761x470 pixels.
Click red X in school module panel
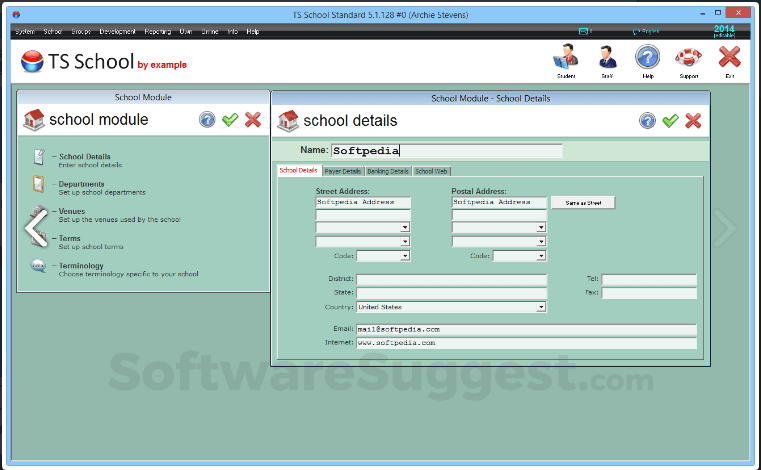[x=253, y=119]
